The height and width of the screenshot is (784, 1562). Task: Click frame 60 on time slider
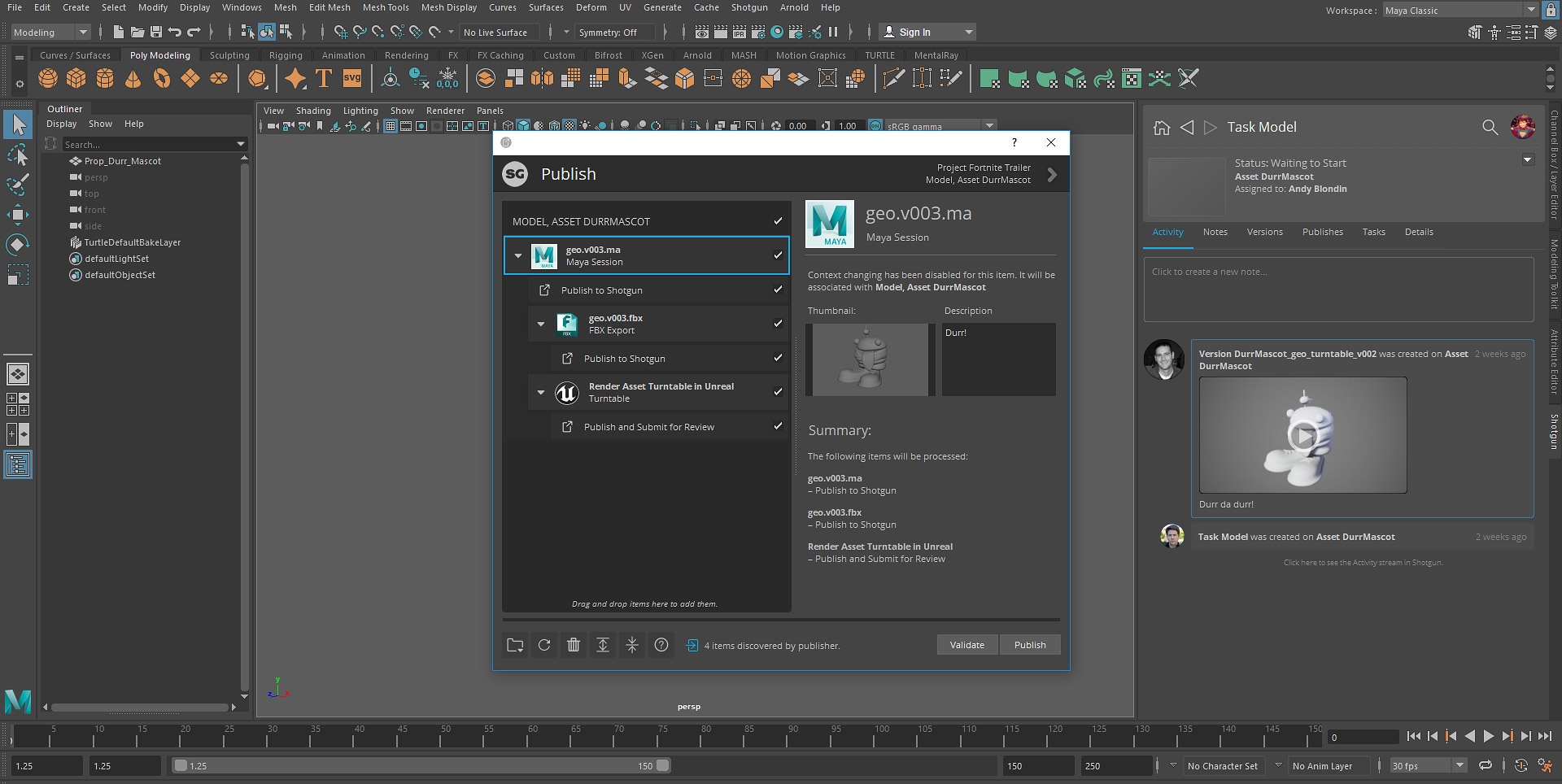pyautogui.click(x=532, y=738)
